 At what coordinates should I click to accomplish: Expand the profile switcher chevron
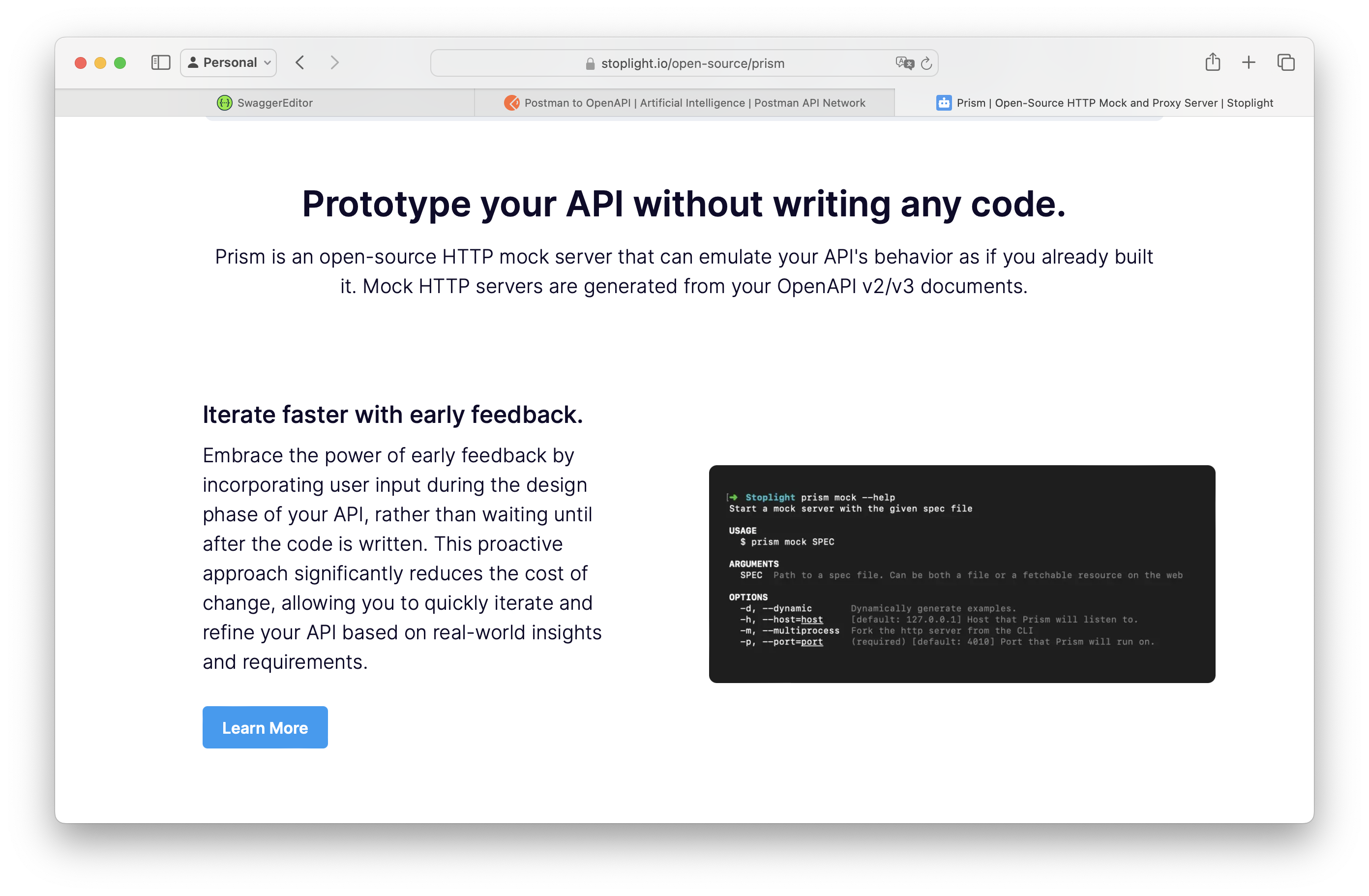pos(267,62)
